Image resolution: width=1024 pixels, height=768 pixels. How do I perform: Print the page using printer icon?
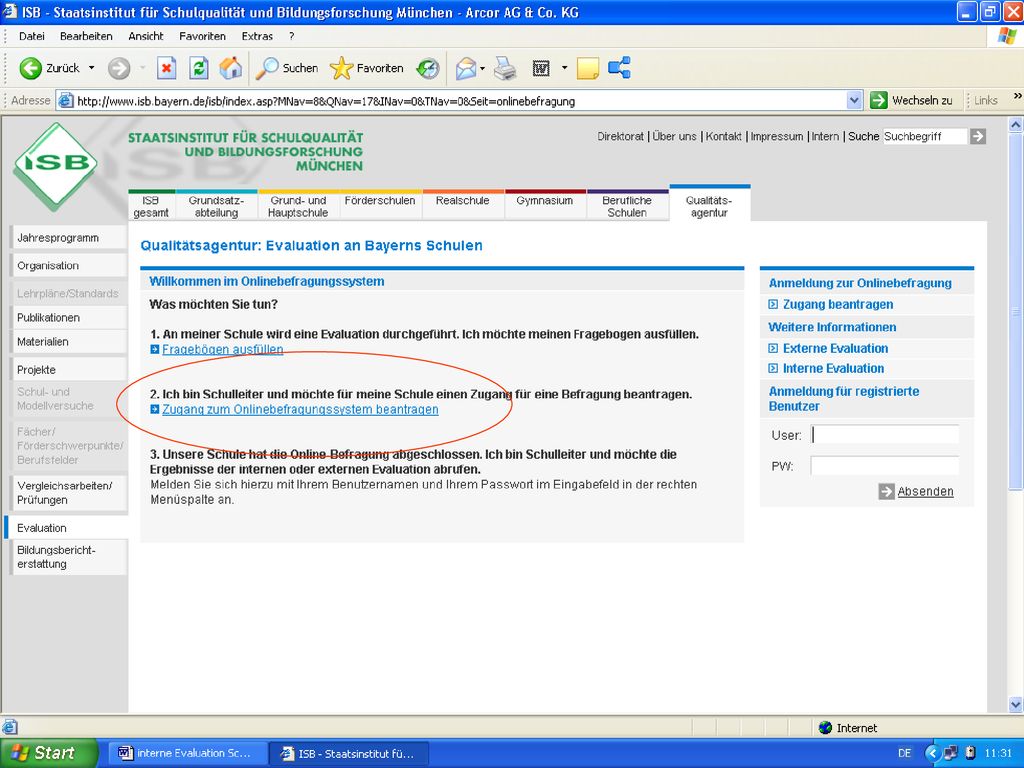pos(505,68)
